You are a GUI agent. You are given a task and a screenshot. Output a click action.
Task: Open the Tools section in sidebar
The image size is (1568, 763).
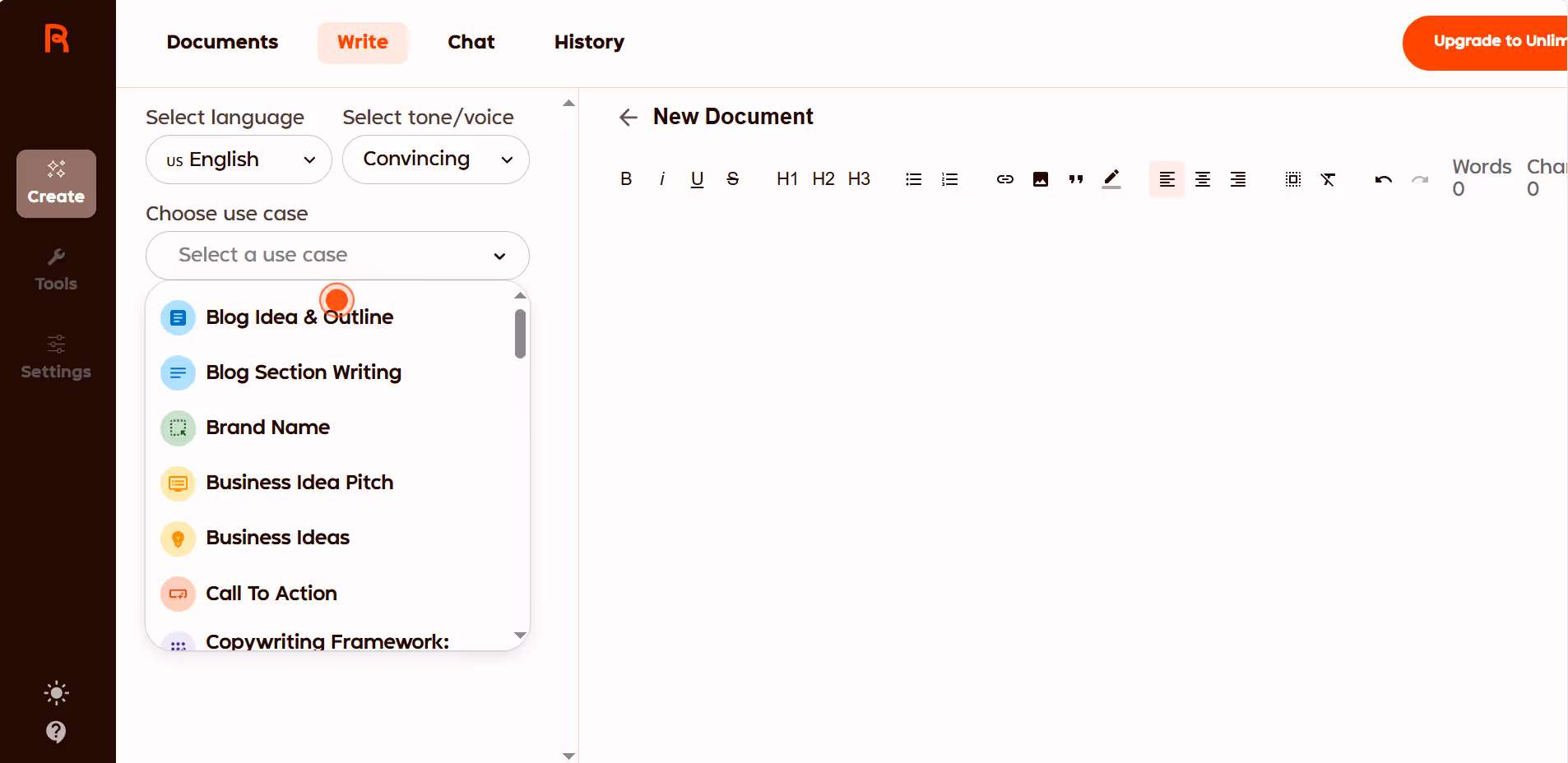coord(56,271)
